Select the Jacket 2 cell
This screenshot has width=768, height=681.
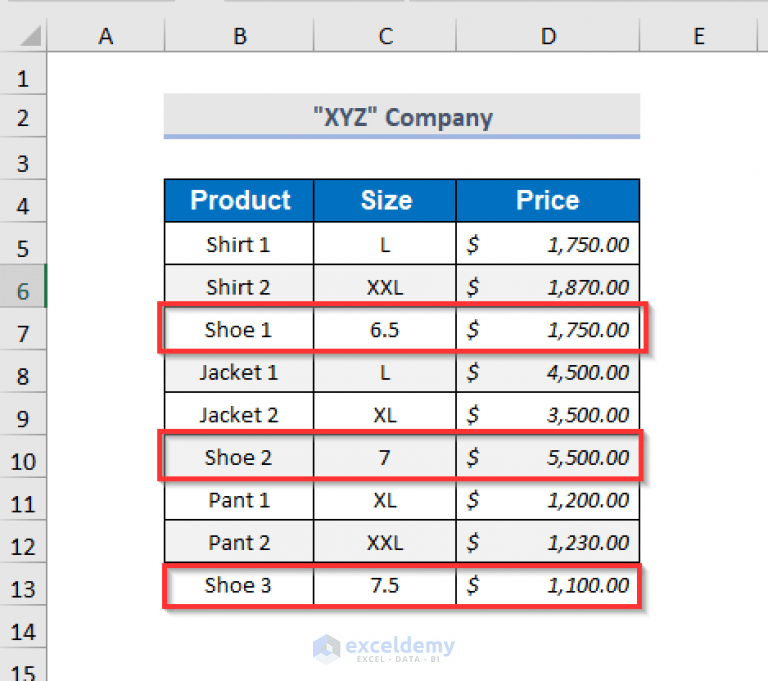(x=239, y=414)
